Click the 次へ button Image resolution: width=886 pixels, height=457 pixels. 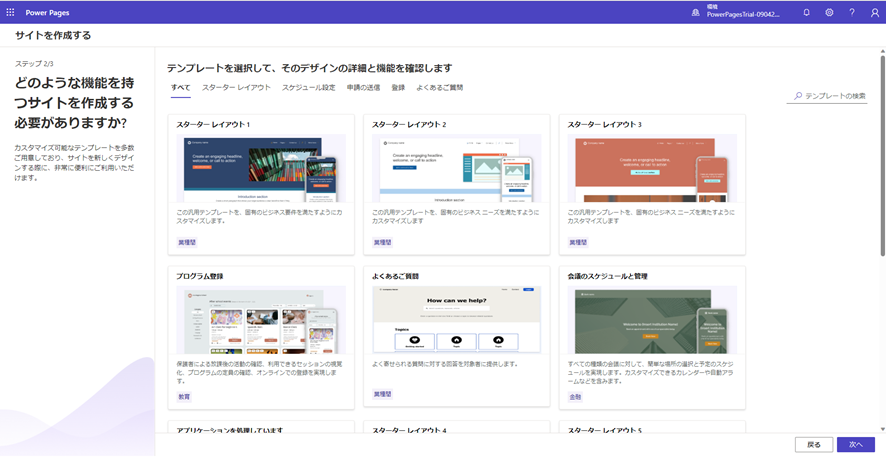click(855, 445)
